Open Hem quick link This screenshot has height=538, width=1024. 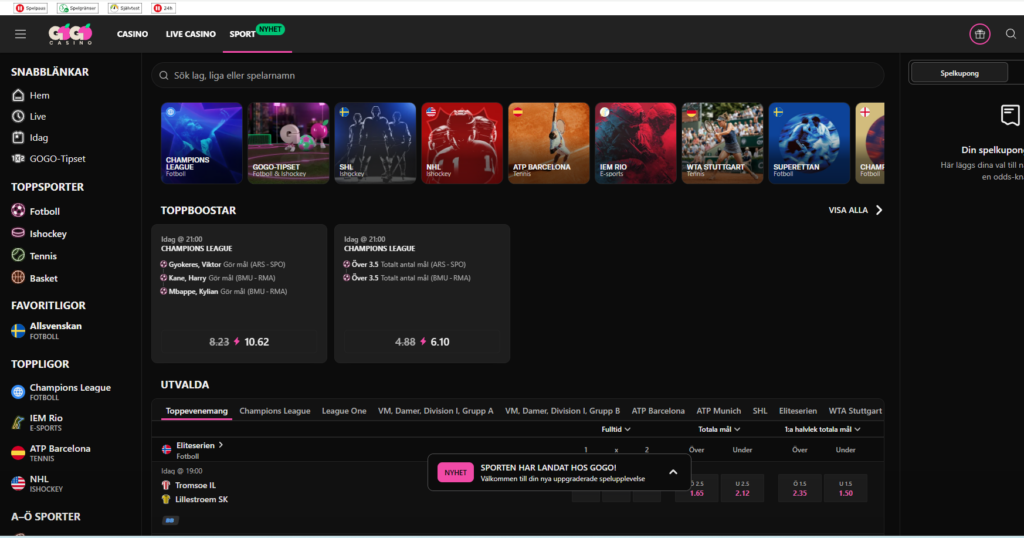tap(31, 95)
